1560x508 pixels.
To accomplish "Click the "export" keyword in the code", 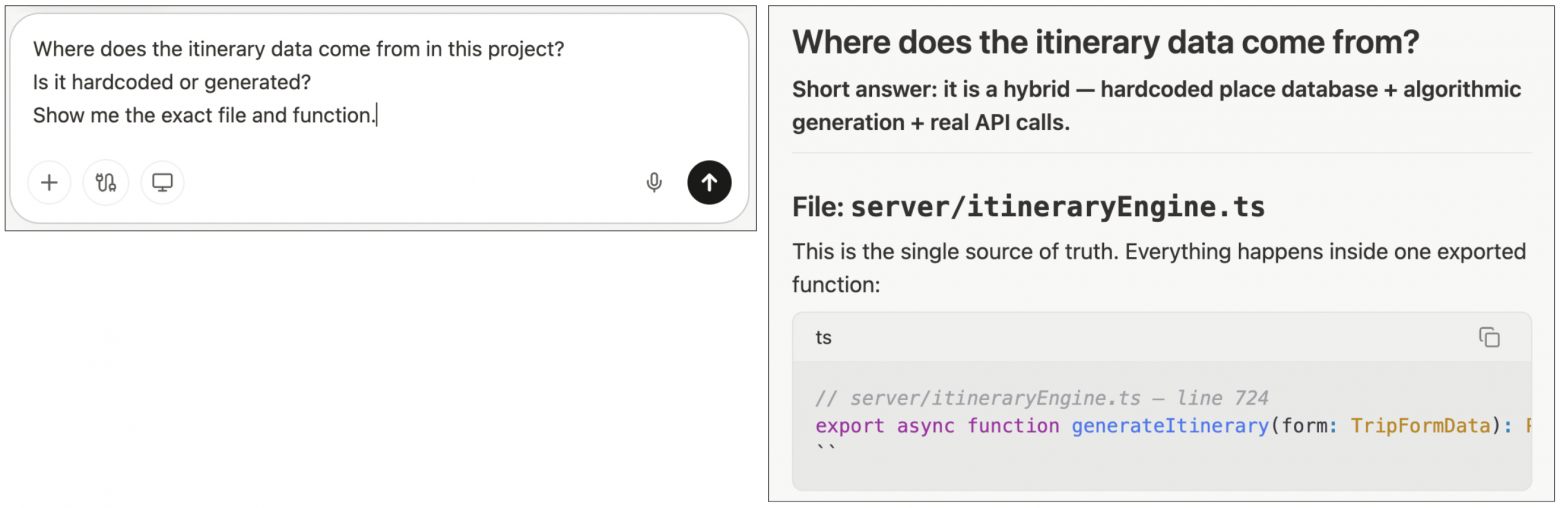I will tap(850, 426).
